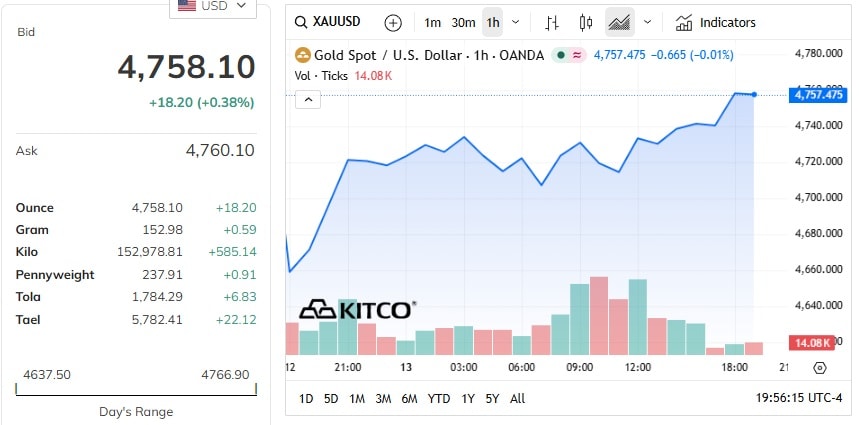
Task: Set date range to YTD
Action: (438, 398)
